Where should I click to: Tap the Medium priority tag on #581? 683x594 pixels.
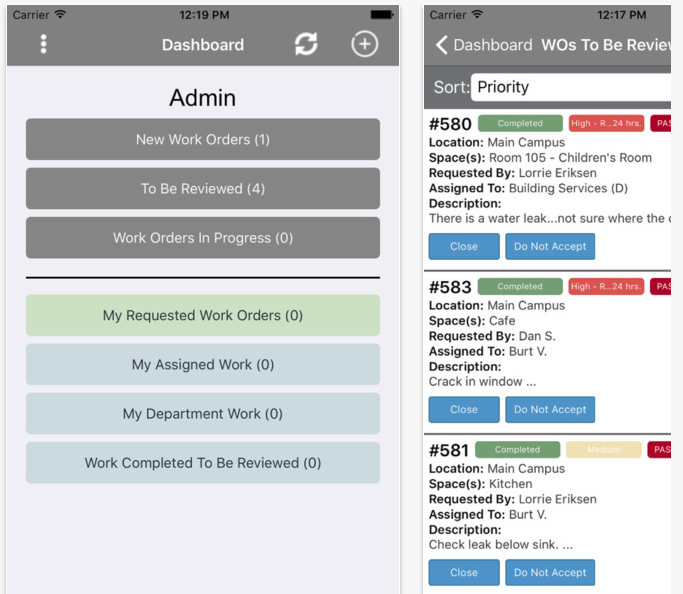(x=603, y=450)
